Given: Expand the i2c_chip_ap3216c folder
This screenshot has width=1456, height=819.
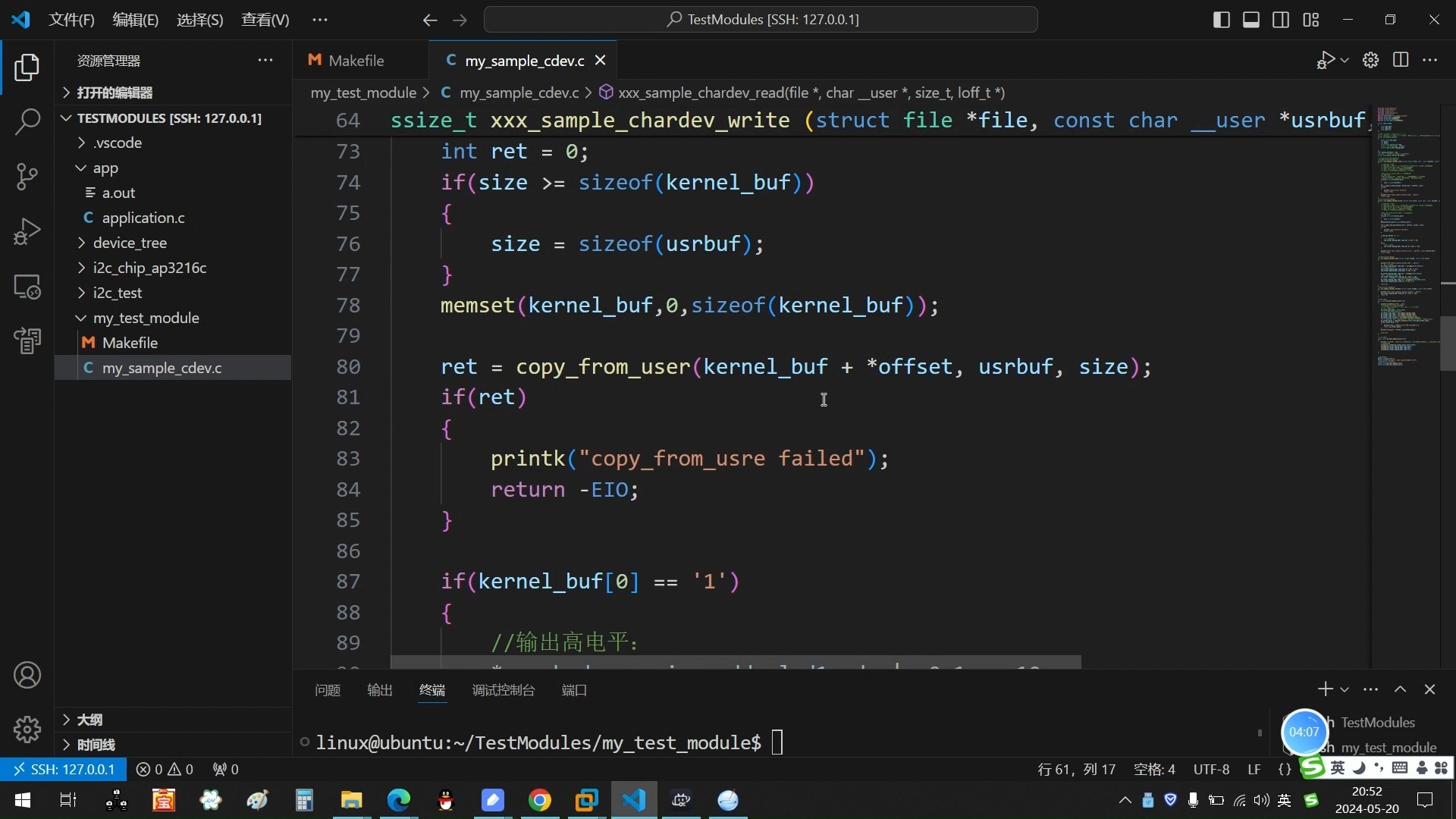Looking at the screenshot, I should click(x=173, y=268).
